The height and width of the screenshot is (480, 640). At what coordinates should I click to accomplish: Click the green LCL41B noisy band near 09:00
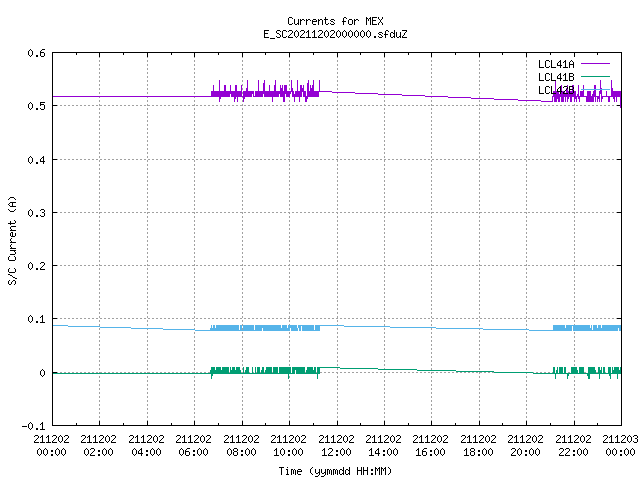point(265,371)
